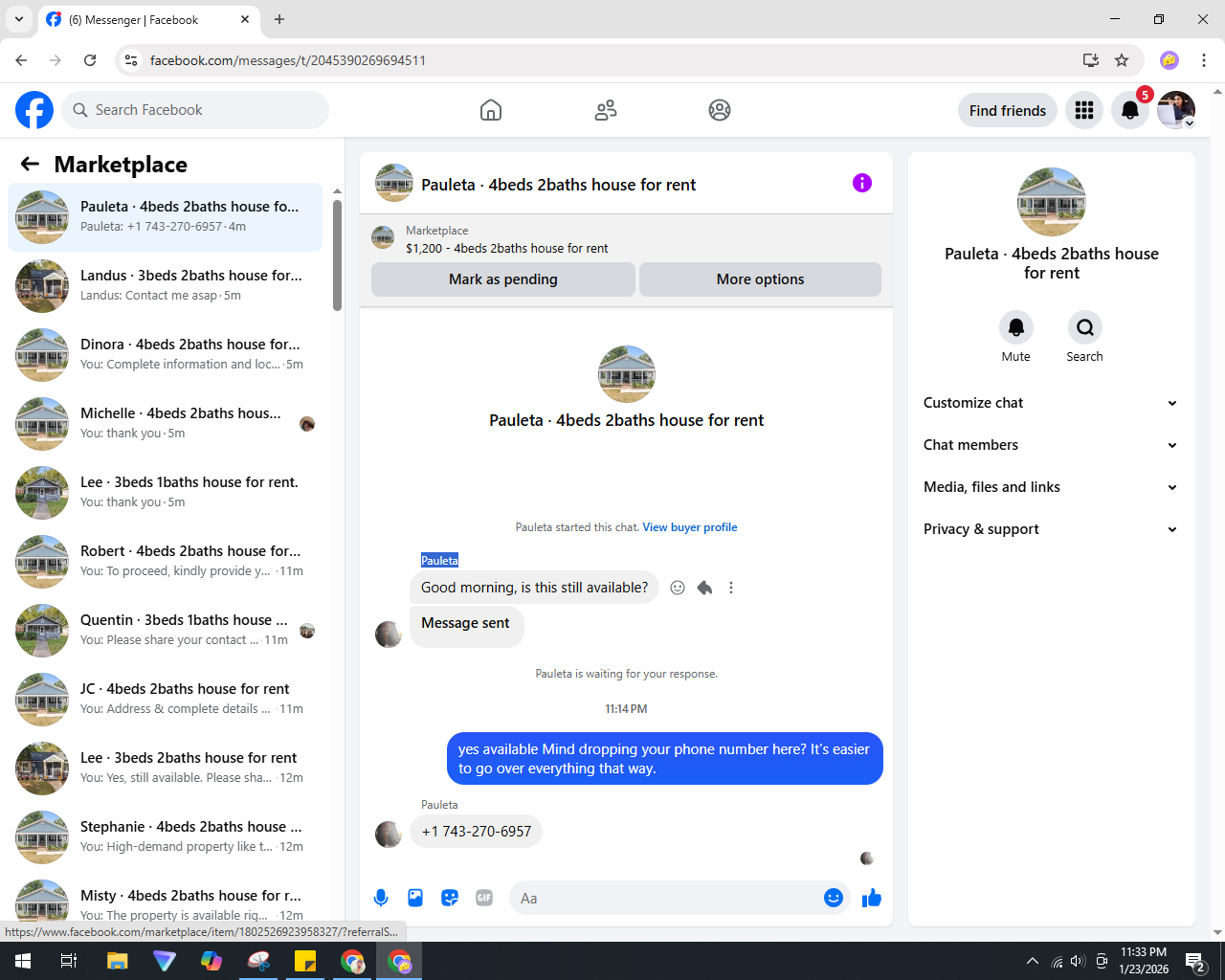Click the house thumbnail in right panel

coord(1052,202)
